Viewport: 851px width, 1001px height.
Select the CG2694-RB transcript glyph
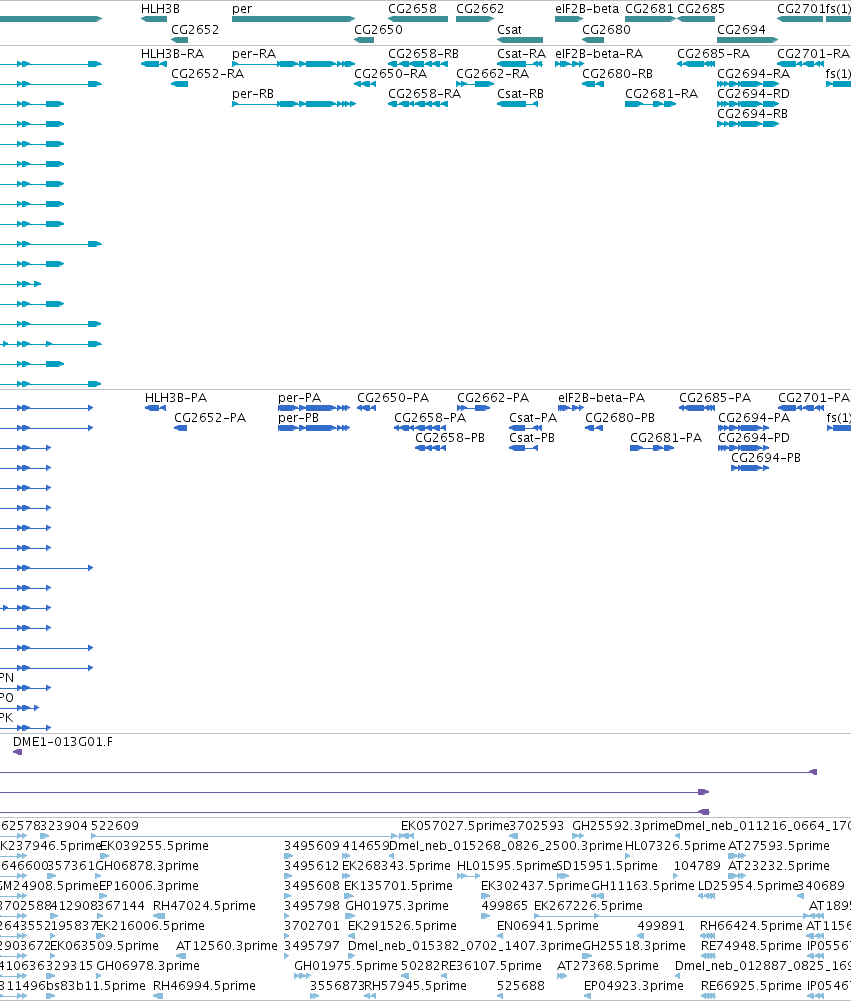[x=748, y=124]
